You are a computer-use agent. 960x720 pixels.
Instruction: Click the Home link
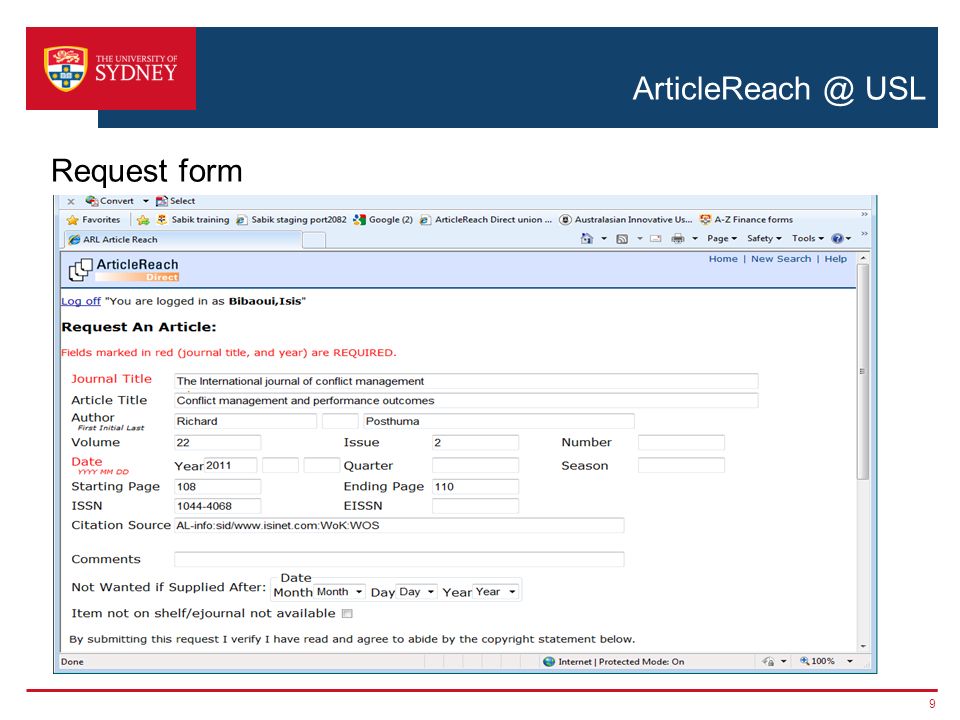[723, 259]
